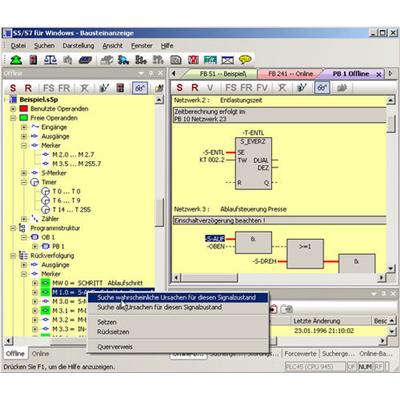The image size is (400, 400).
Task: Switch to Forcewerte bottom tab
Action: pyautogui.click(x=300, y=354)
